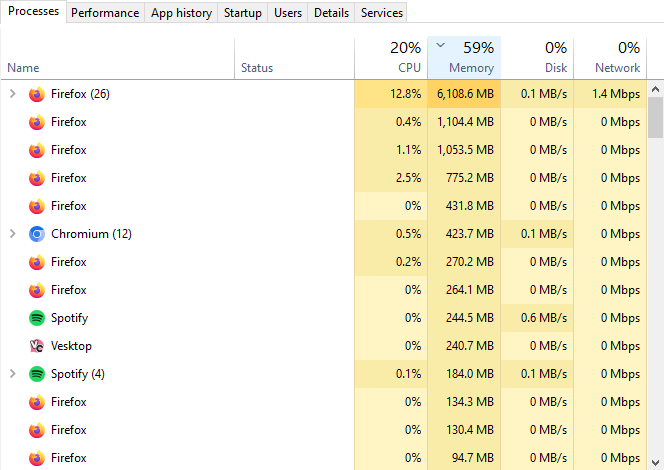The height and width of the screenshot is (470, 664).
Task: Click the 244.5 MB memory cell
Action: point(464,318)
